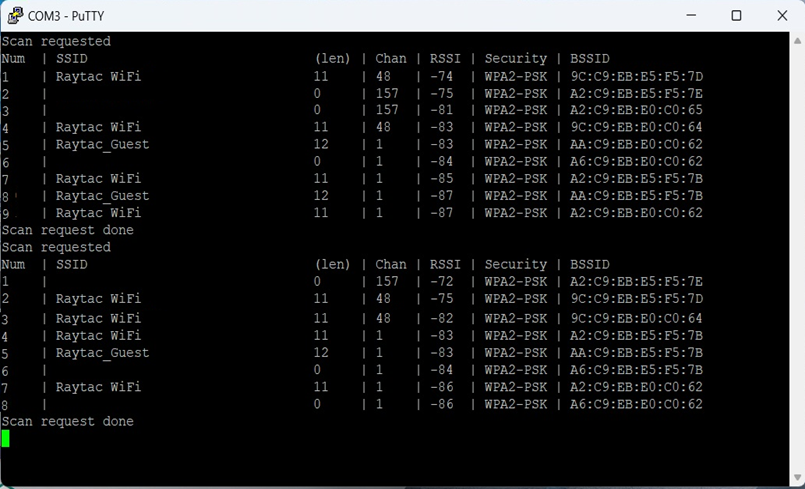Click BSSID A6:C9:EB:E5:F5:7B in second scan

[637, 370]
